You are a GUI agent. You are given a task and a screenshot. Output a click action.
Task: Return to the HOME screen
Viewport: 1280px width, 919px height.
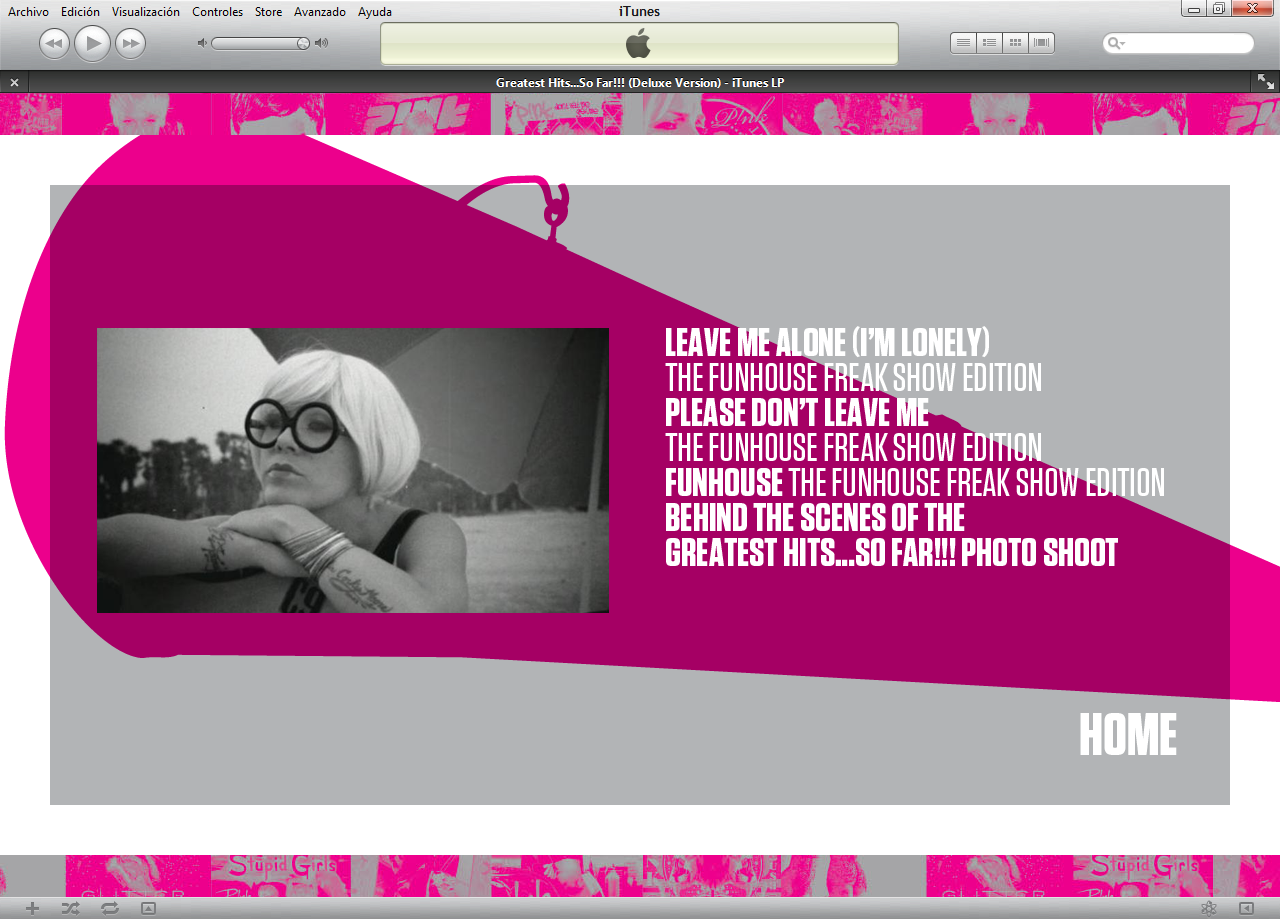pos(1128,735)
